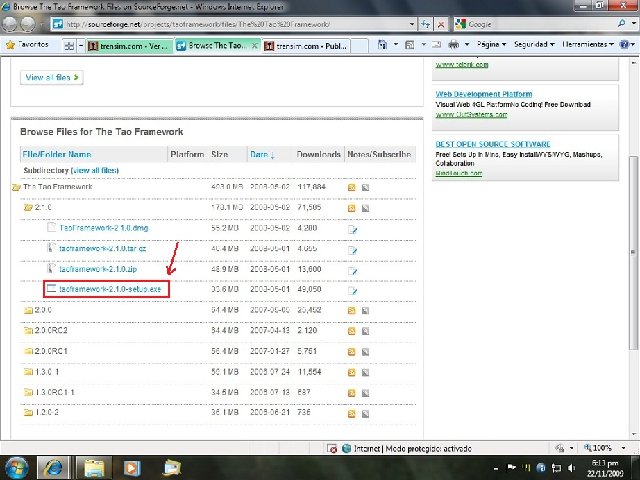
Task: Download taoframework-2.1.0-setup.exe
Action: pos(109,289)
